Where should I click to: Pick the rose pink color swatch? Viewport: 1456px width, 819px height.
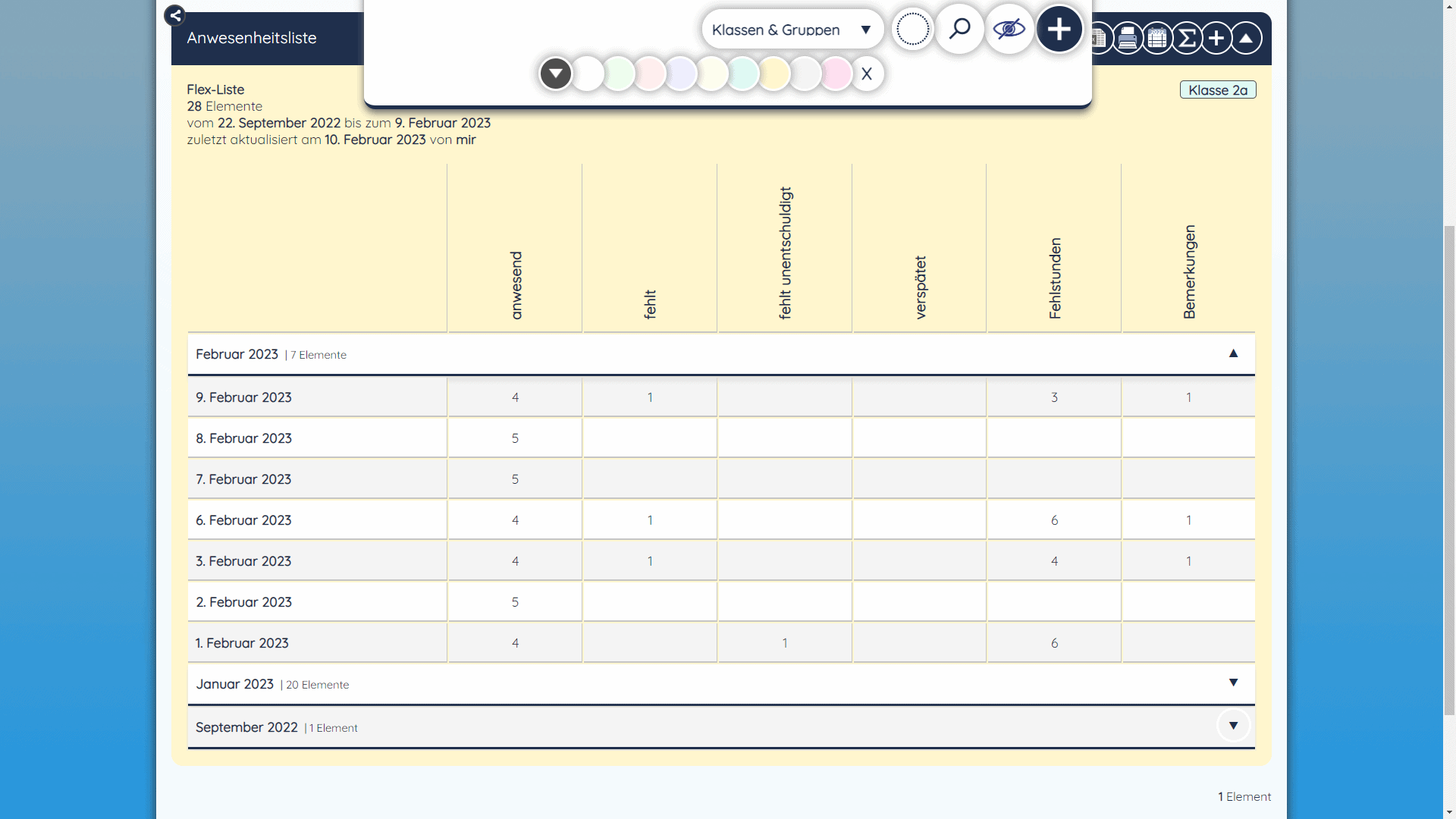tap(836, 74)
